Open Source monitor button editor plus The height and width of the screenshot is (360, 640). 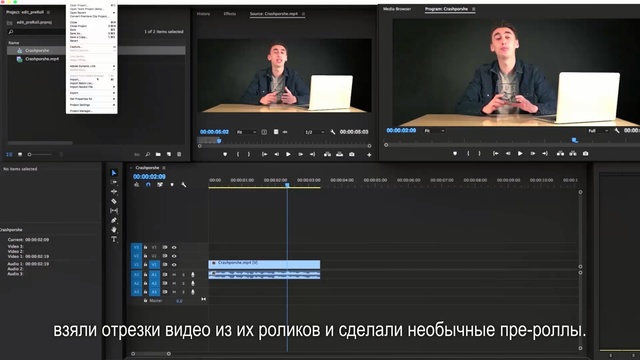(x=369, y=155)
